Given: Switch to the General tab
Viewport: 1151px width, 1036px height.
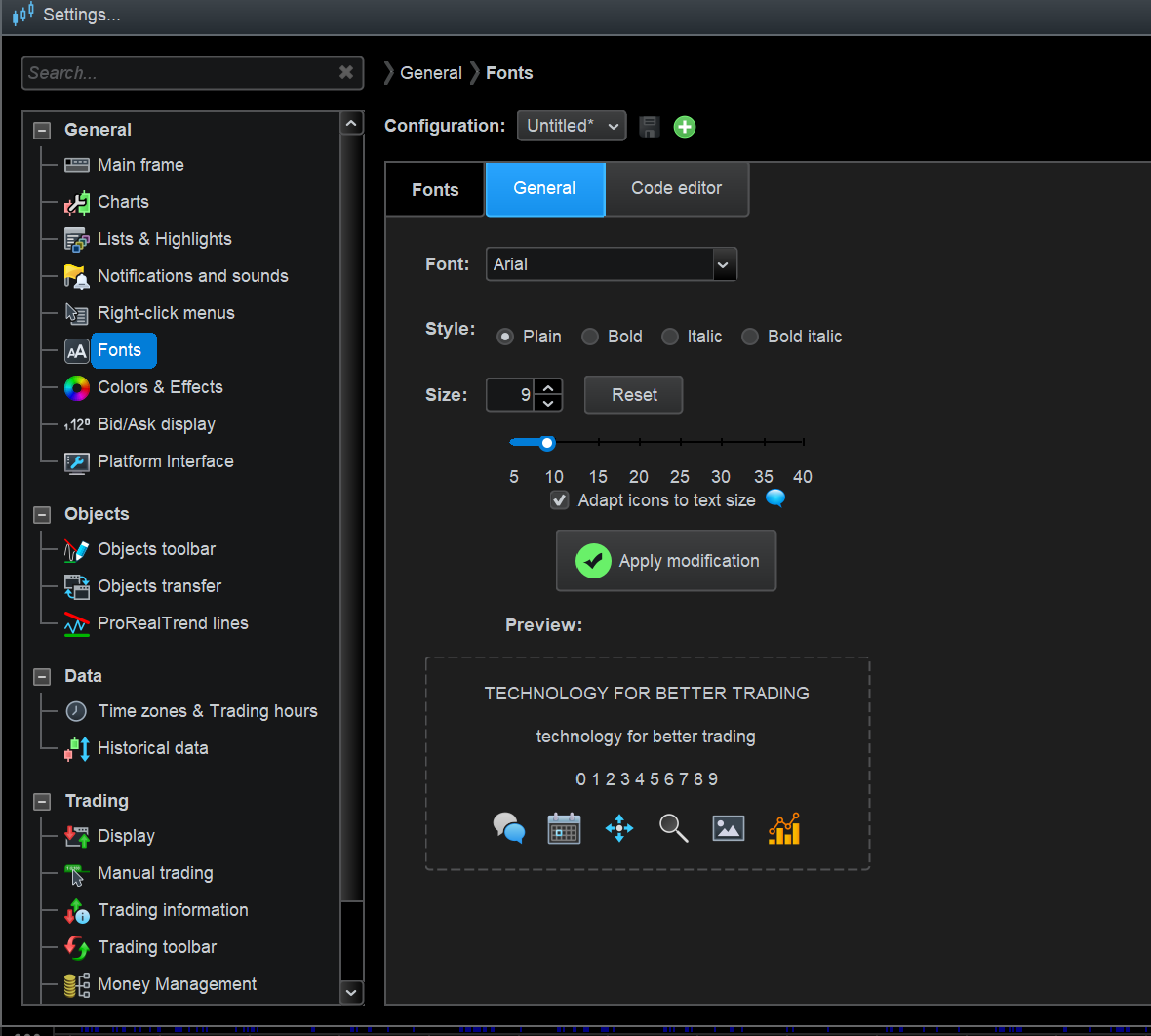Looking at the screenshot, I should [544, 188].
